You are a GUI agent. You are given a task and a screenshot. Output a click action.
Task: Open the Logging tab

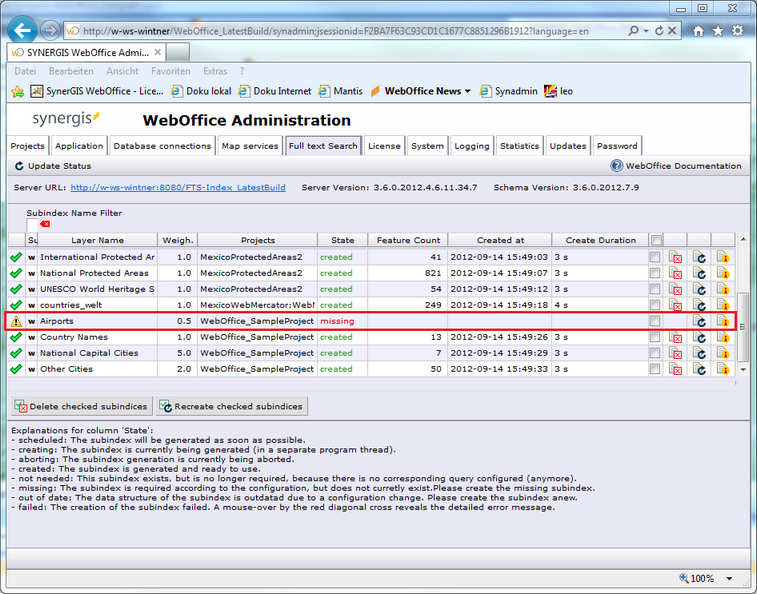(x=472, y=146)
